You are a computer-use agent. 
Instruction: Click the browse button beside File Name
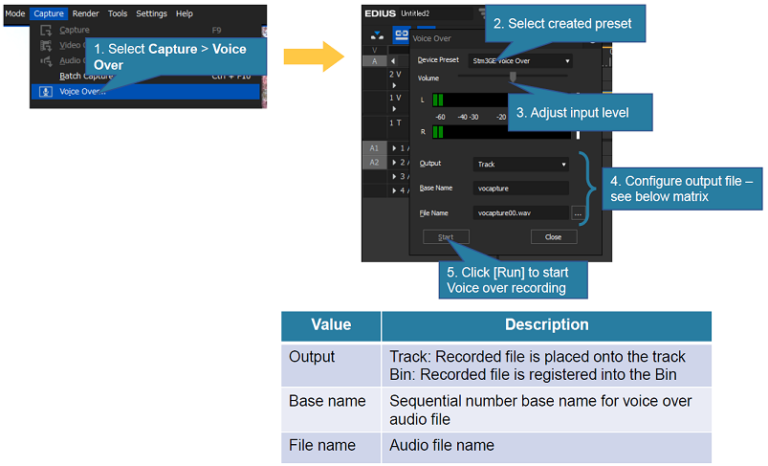(577, 214)
